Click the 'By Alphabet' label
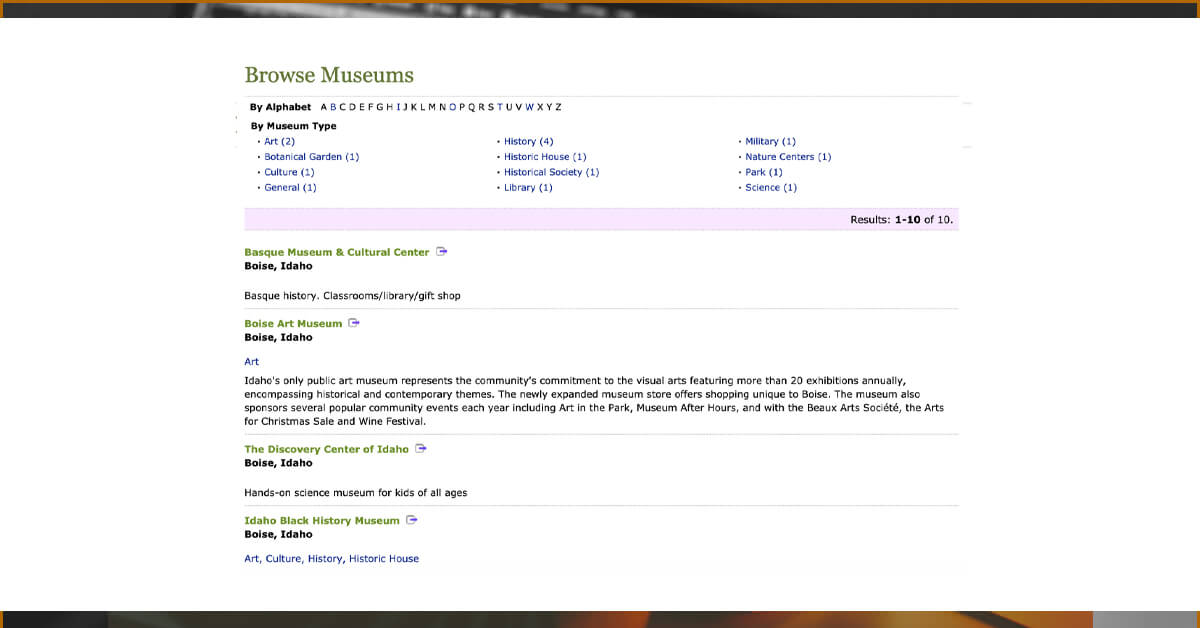 click(280, 107)
